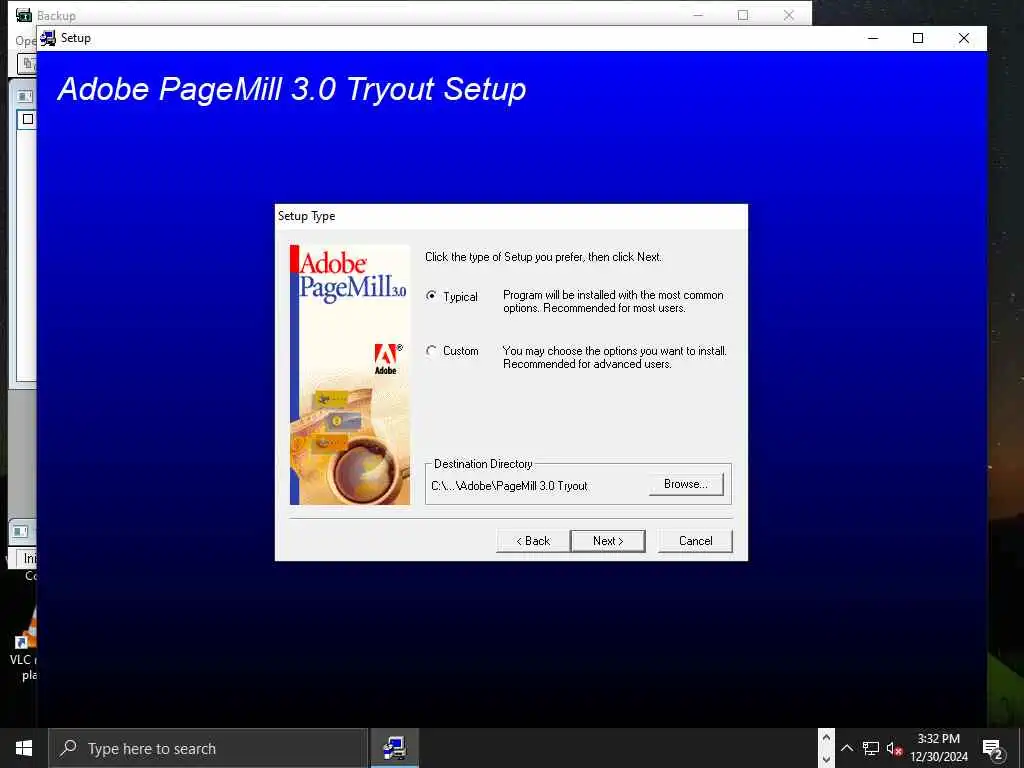The width and height of the screenshot is (1024, 768).
Task: Click the taskbar scroll up arrow
Action: click(826, 738)
